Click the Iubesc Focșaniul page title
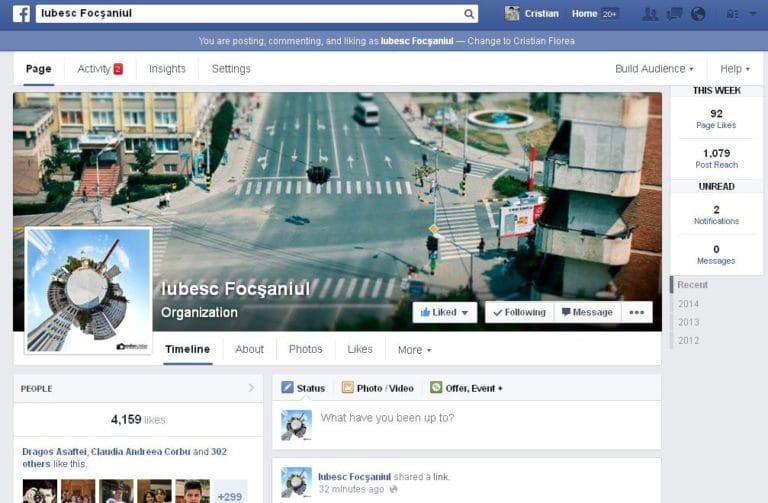The height and width of the screenshot is (503, 768). [236, 288]
